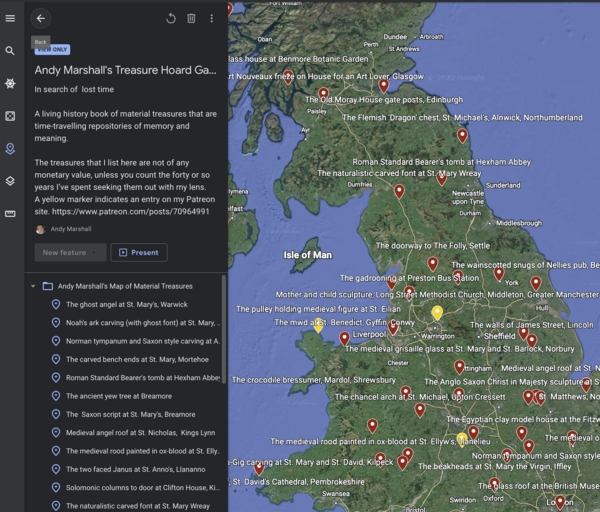Viewport: 600px width, 512px height.
Task: Click the Flemish Dragon chest map pin, Alnwick
Action: click(x=462, y=135)
